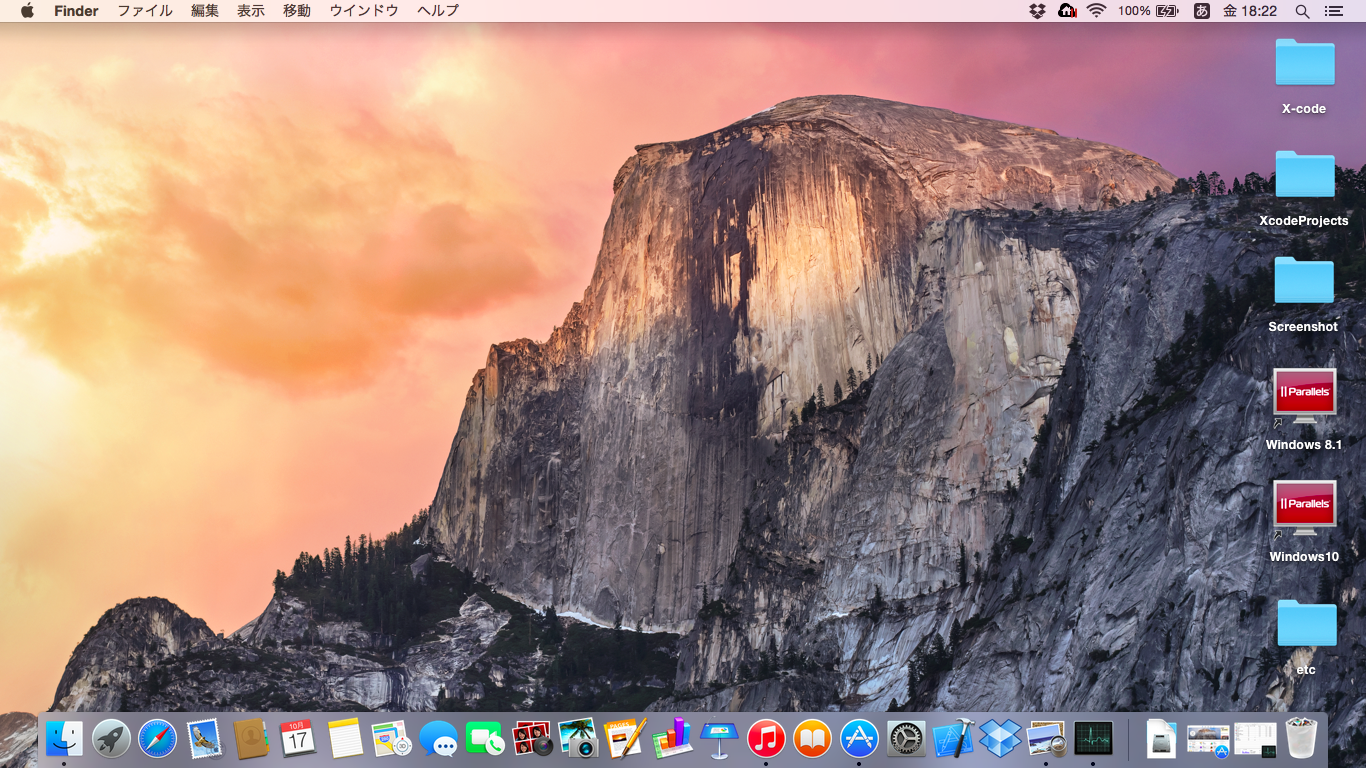
Task: Open minimized App Store window thumbnail in Dock
Action: (x=1208, y=740)
